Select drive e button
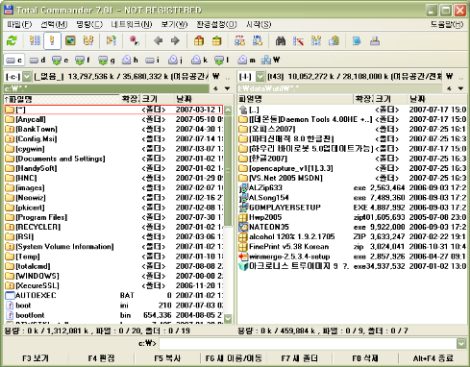 [x=60, y=60]
